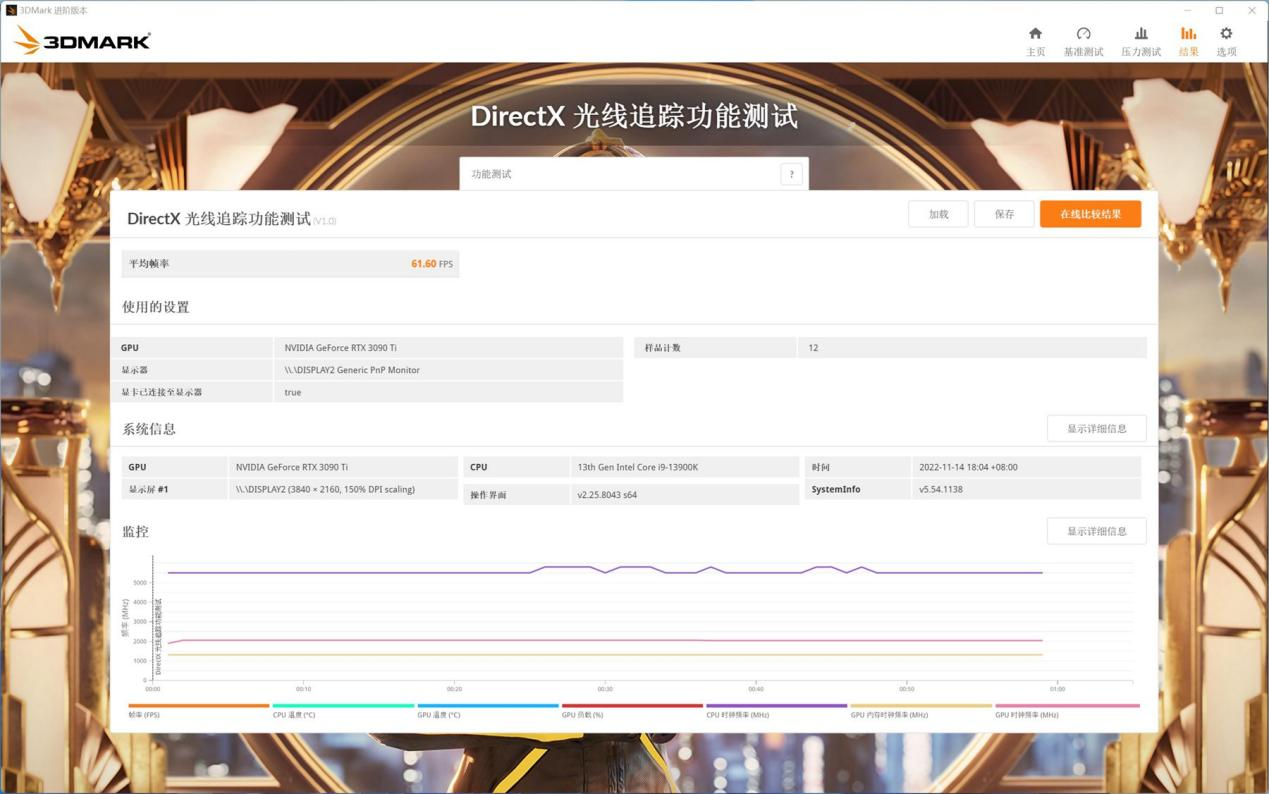Viewport: 1269px width, 794px height.
Task: Toggle the GPU 负载 (%) legend item
Action: tap(632, 711)
